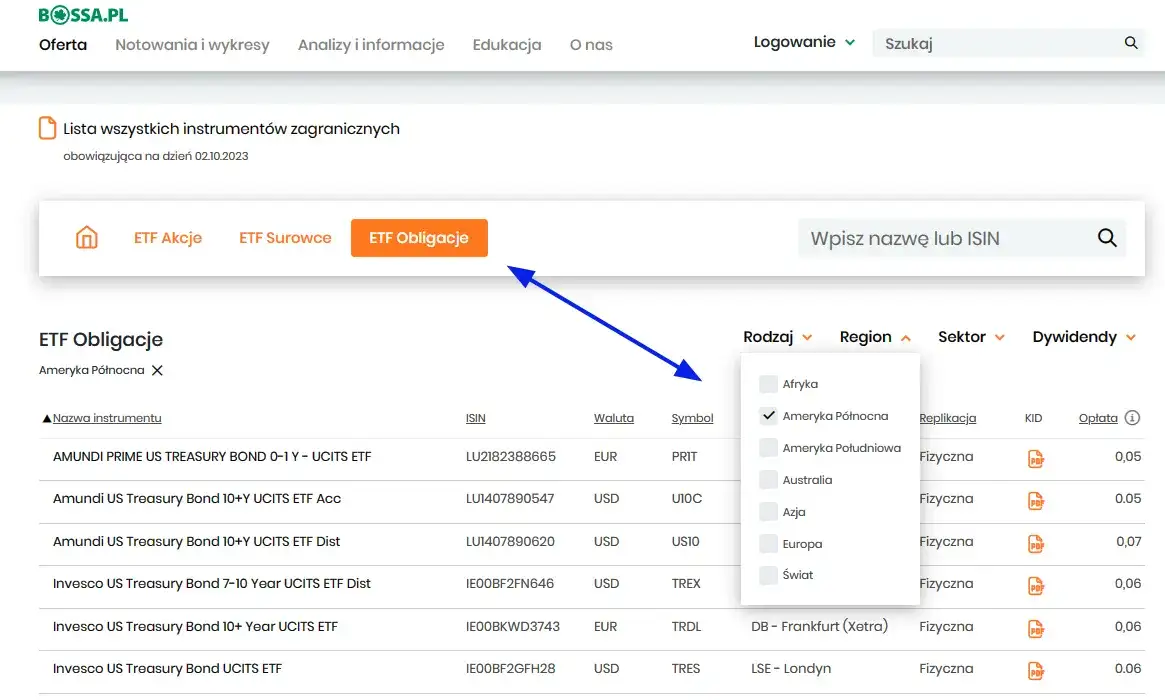Open the KID PDF for AMUNDI PRIME US TREASURY
The height and width of the screenshot is (700, 1165).
pyautogui.click(x=1036, y=458)
